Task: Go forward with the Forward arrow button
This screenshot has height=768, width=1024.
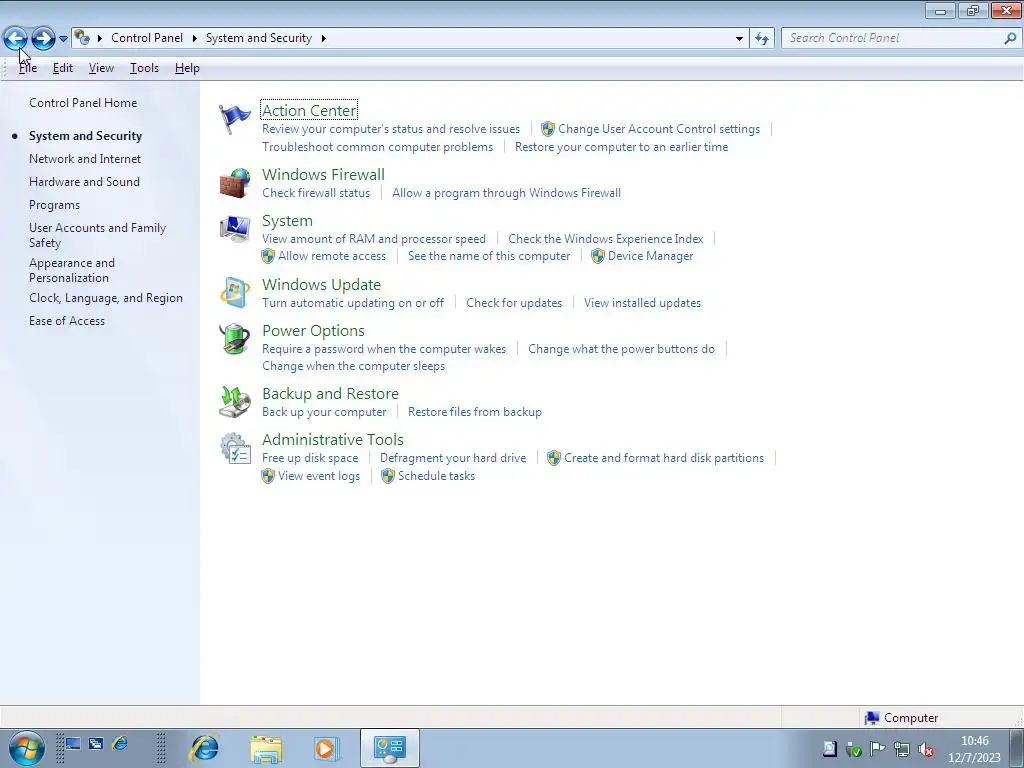Action: [43, 39]
